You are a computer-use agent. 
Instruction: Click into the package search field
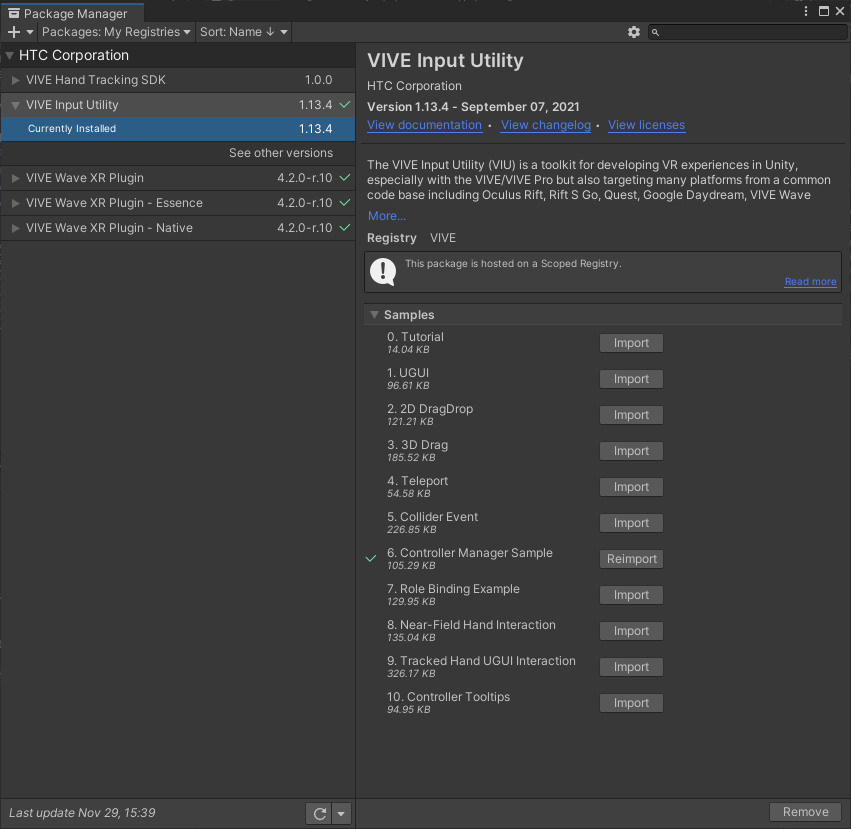coord(750,32)
